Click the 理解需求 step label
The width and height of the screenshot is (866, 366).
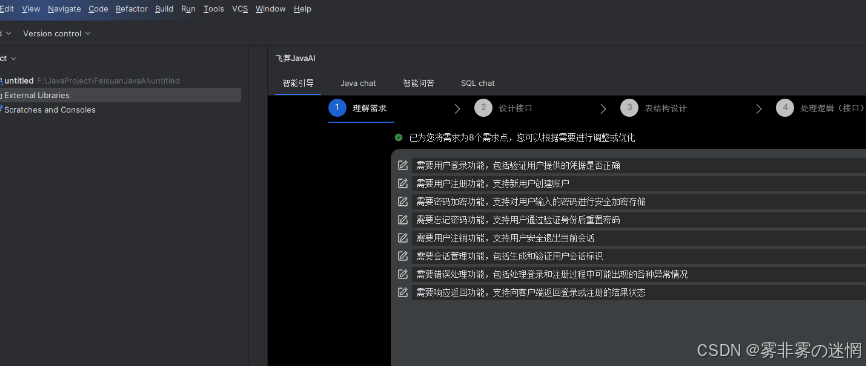click(x=369, y=108)
